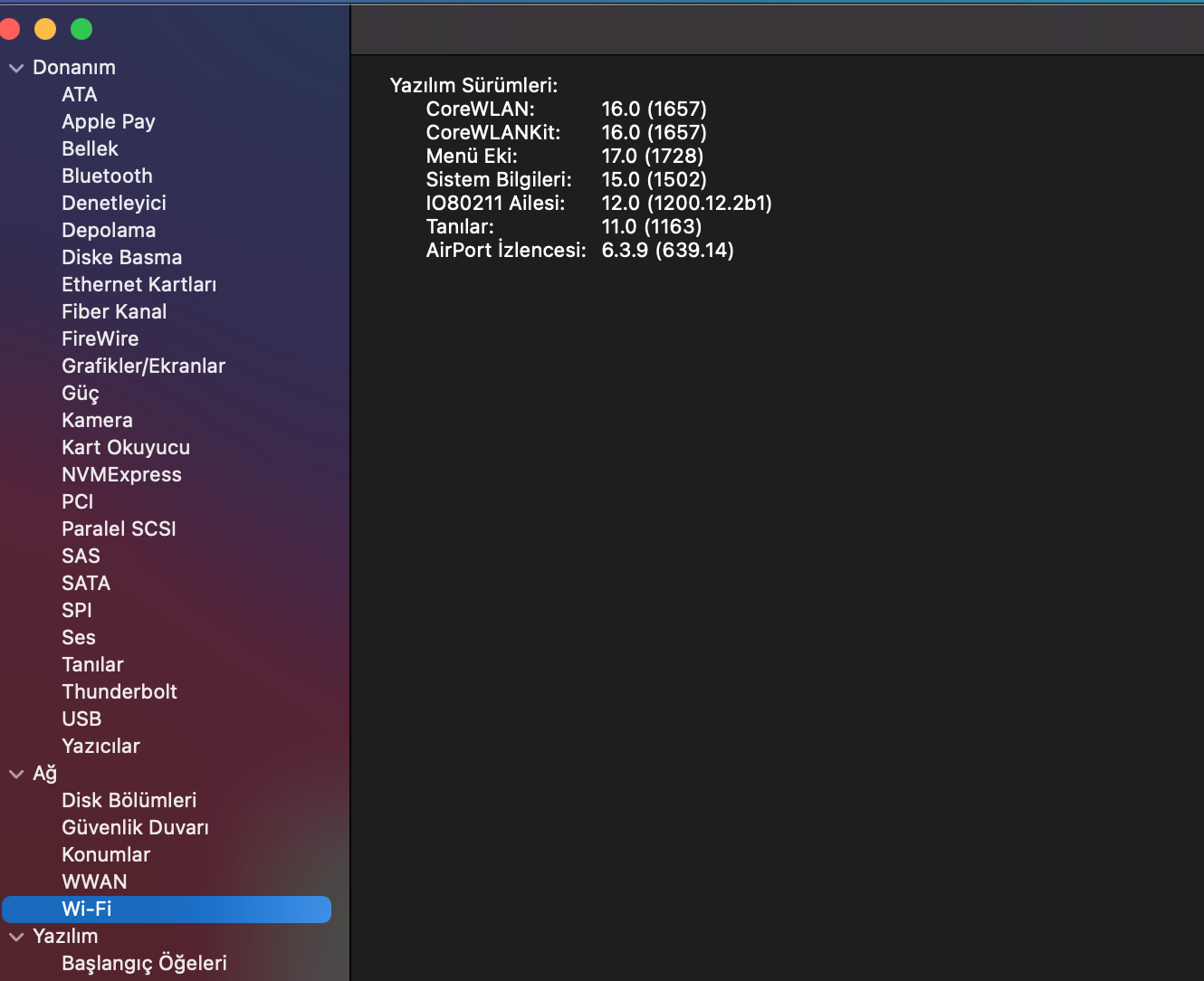Select Güvenlik Duvarı under Ağ
1204x981 pixels.
[135, 827]
